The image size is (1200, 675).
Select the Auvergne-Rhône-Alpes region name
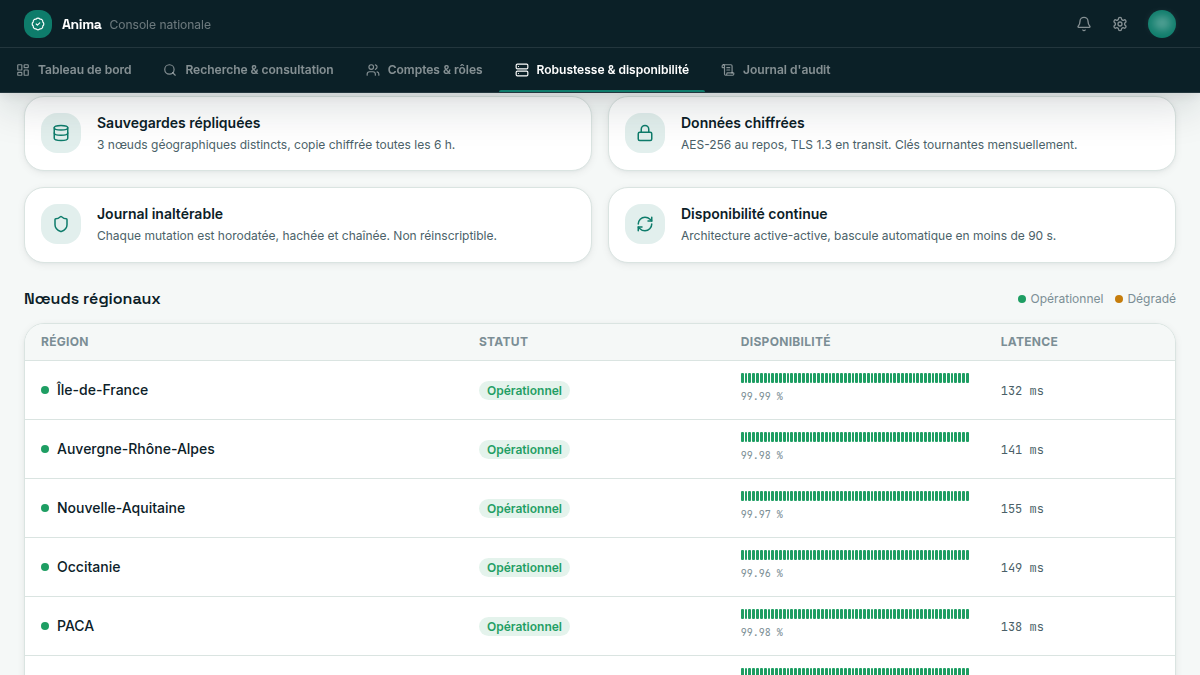click(x=136, y=449)
